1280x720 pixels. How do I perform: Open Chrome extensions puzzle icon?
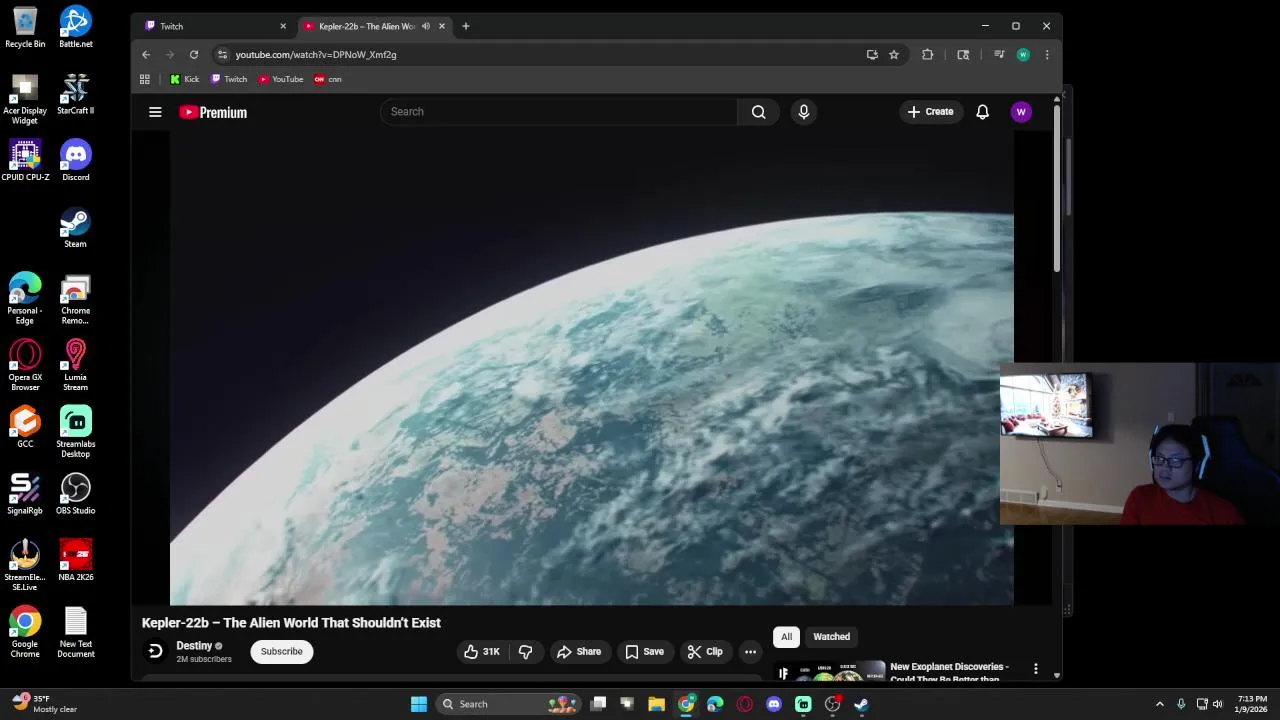tap(928, 55)
